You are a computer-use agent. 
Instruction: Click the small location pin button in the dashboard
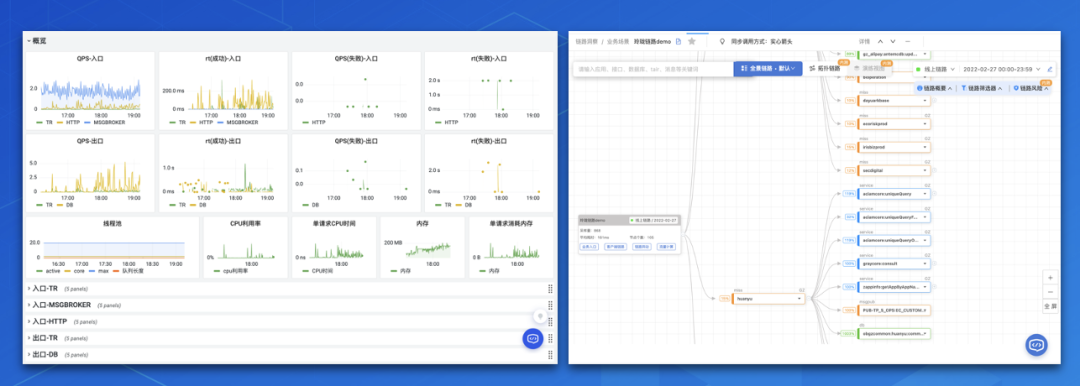(x=541, y=316)
